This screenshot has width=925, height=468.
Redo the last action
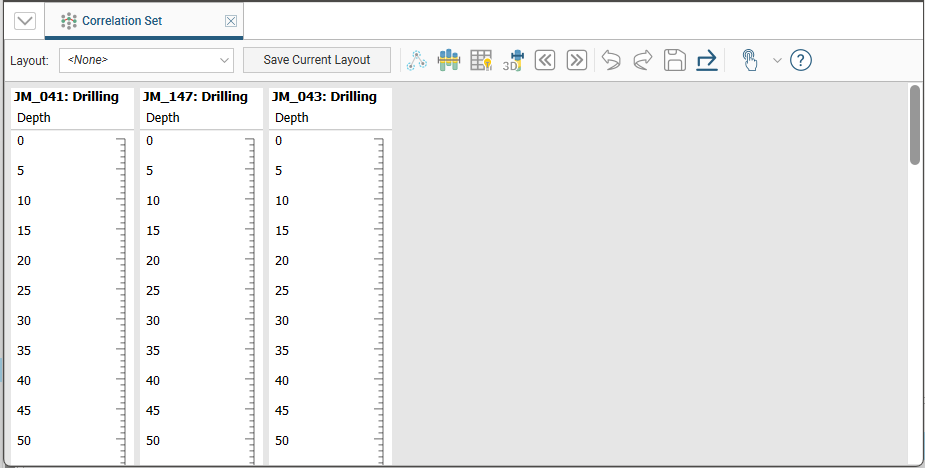coord(643,60)
